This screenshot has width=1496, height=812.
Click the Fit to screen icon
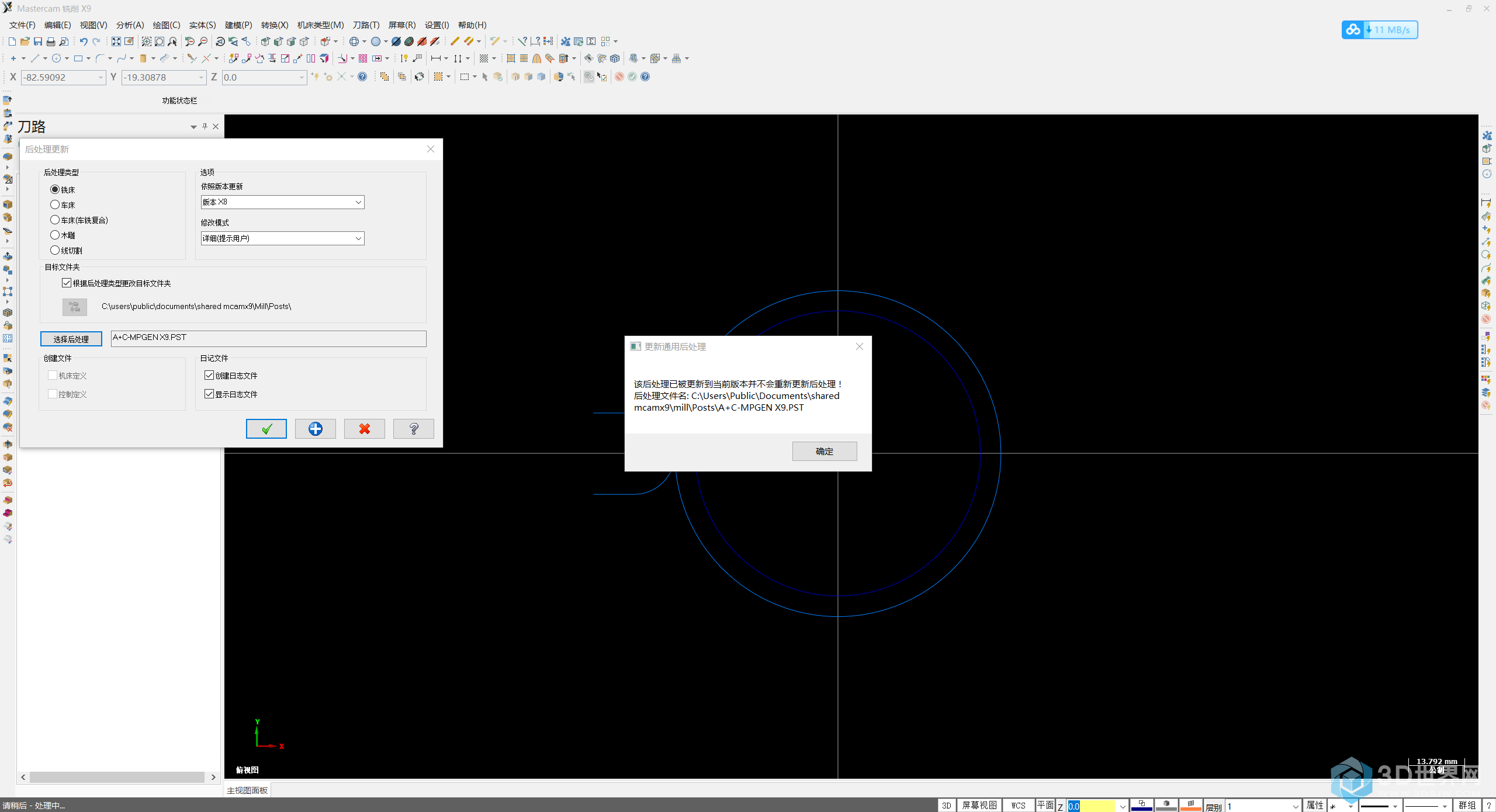[116, 41]
